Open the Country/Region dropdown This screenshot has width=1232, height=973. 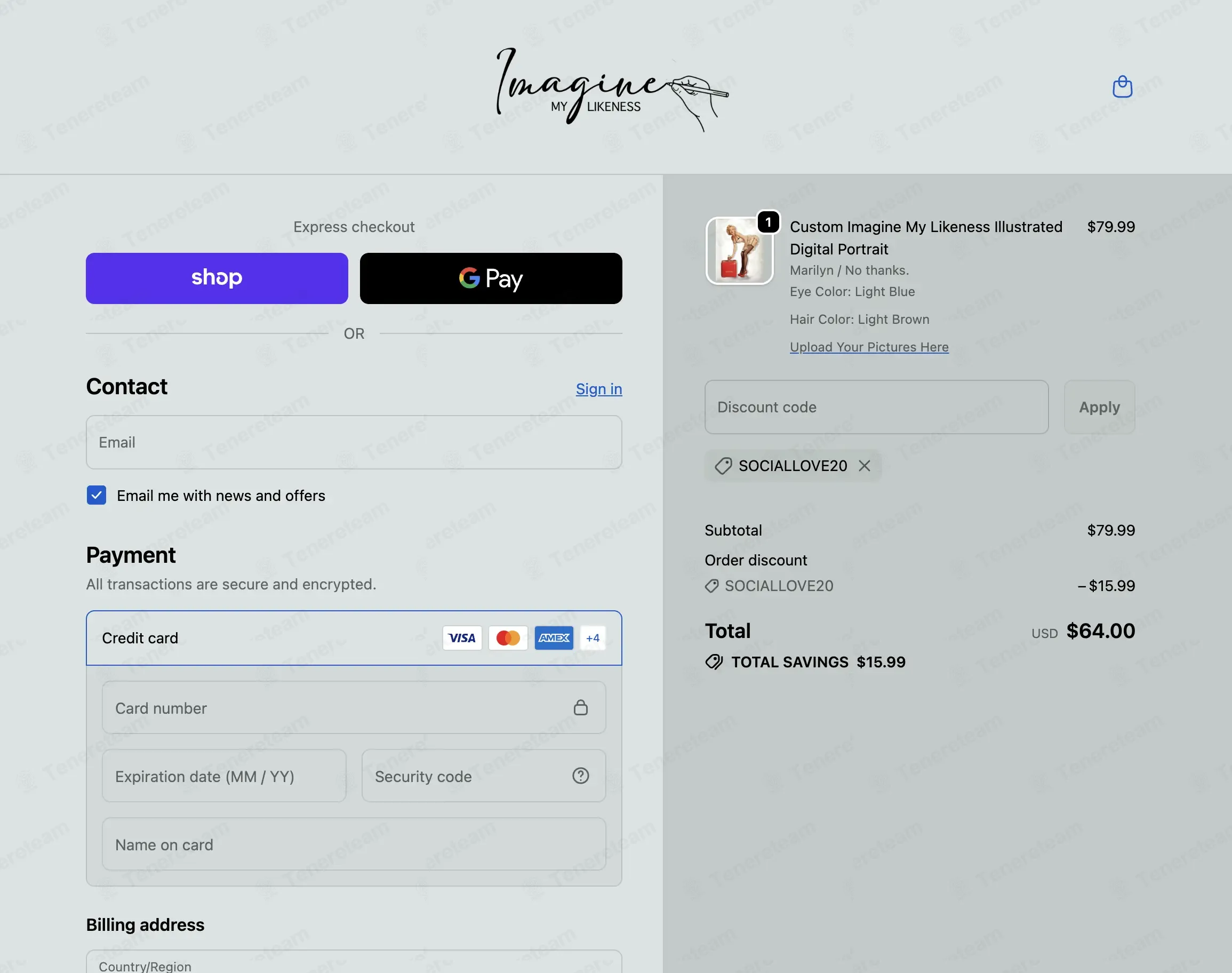354,962
